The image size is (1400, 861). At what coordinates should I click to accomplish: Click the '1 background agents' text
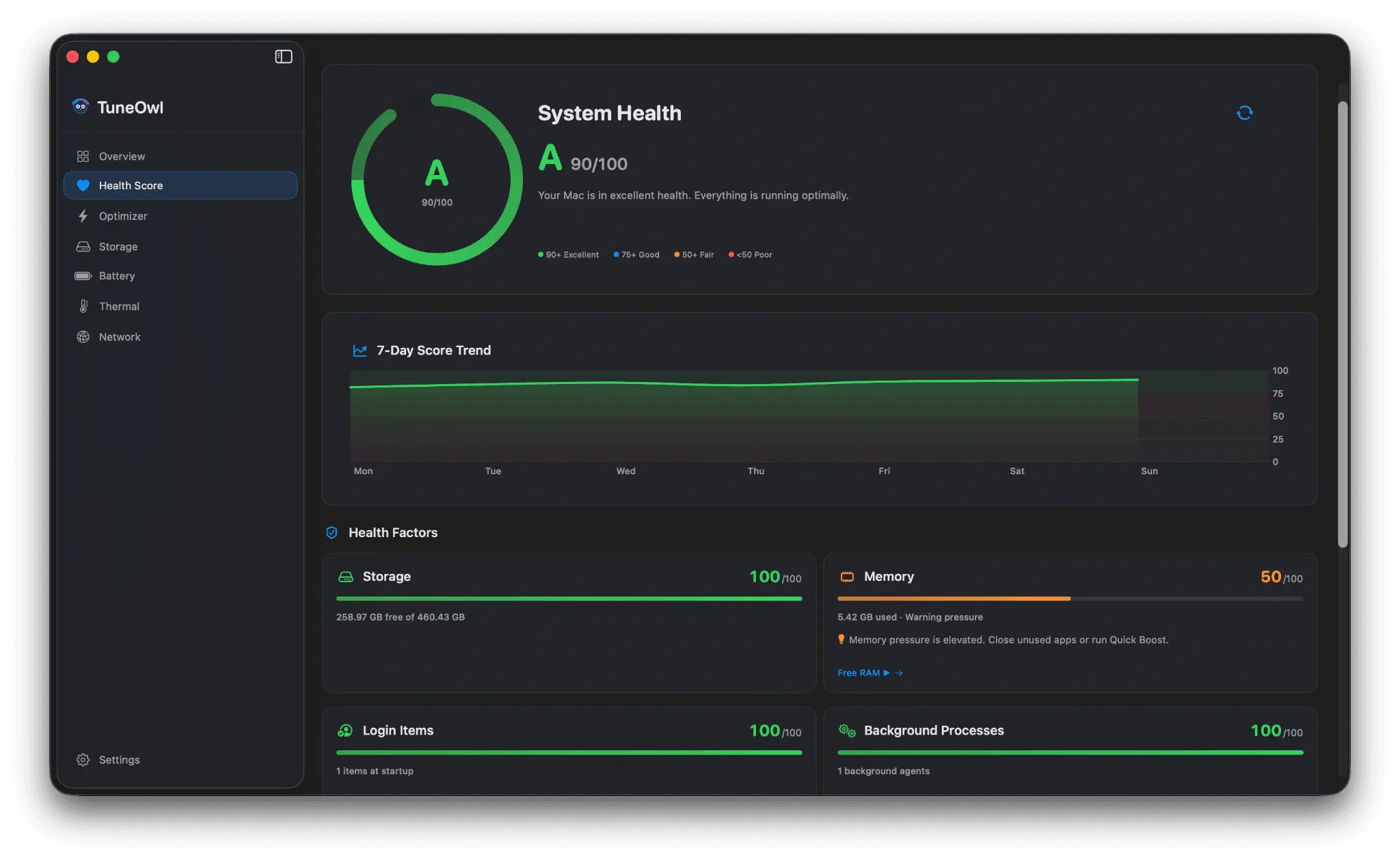tap(883, 771)
